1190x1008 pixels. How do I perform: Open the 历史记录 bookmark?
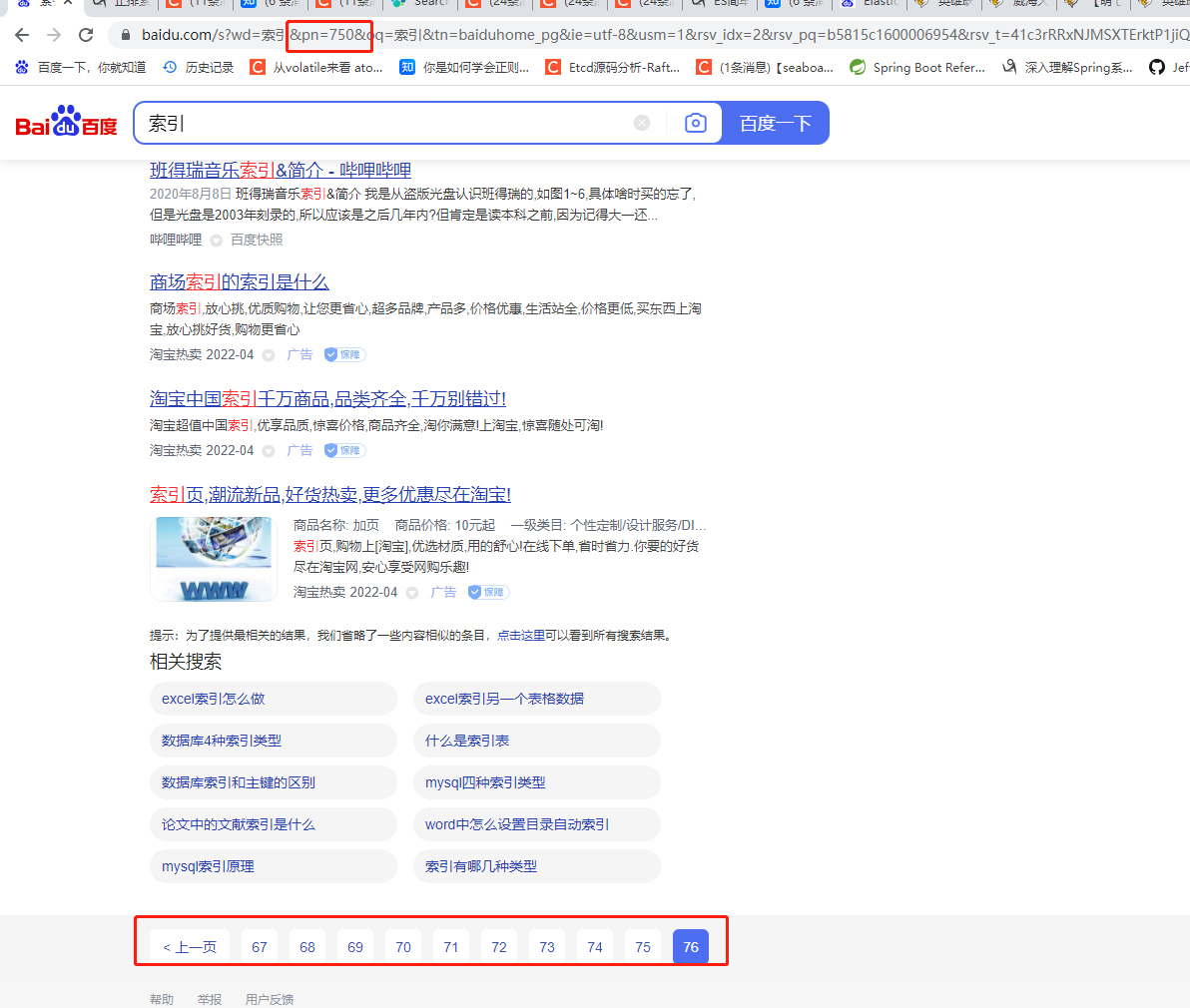[x=199, y=68]
